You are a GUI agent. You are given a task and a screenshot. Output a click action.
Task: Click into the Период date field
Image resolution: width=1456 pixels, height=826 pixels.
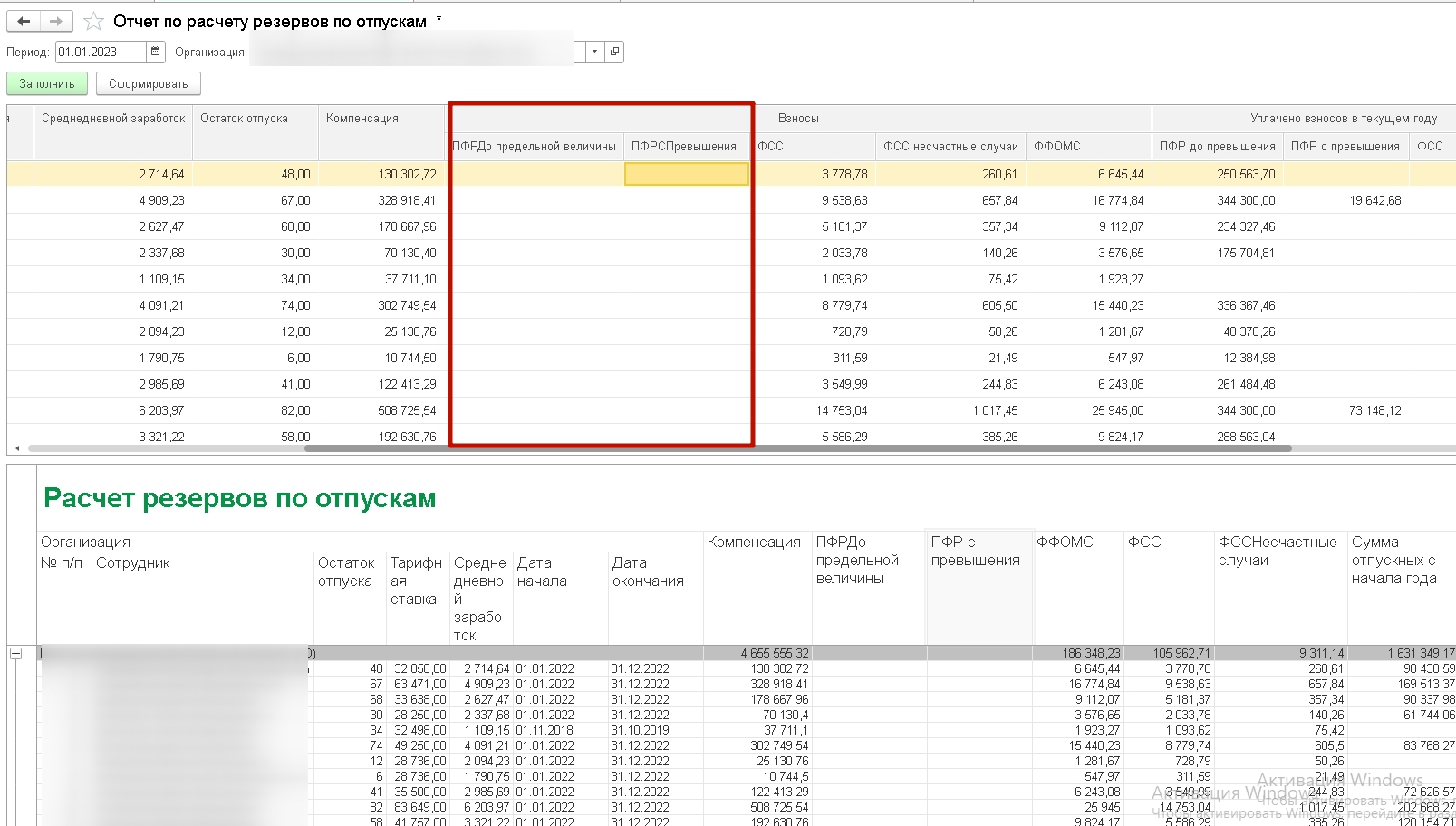(100, 52)
